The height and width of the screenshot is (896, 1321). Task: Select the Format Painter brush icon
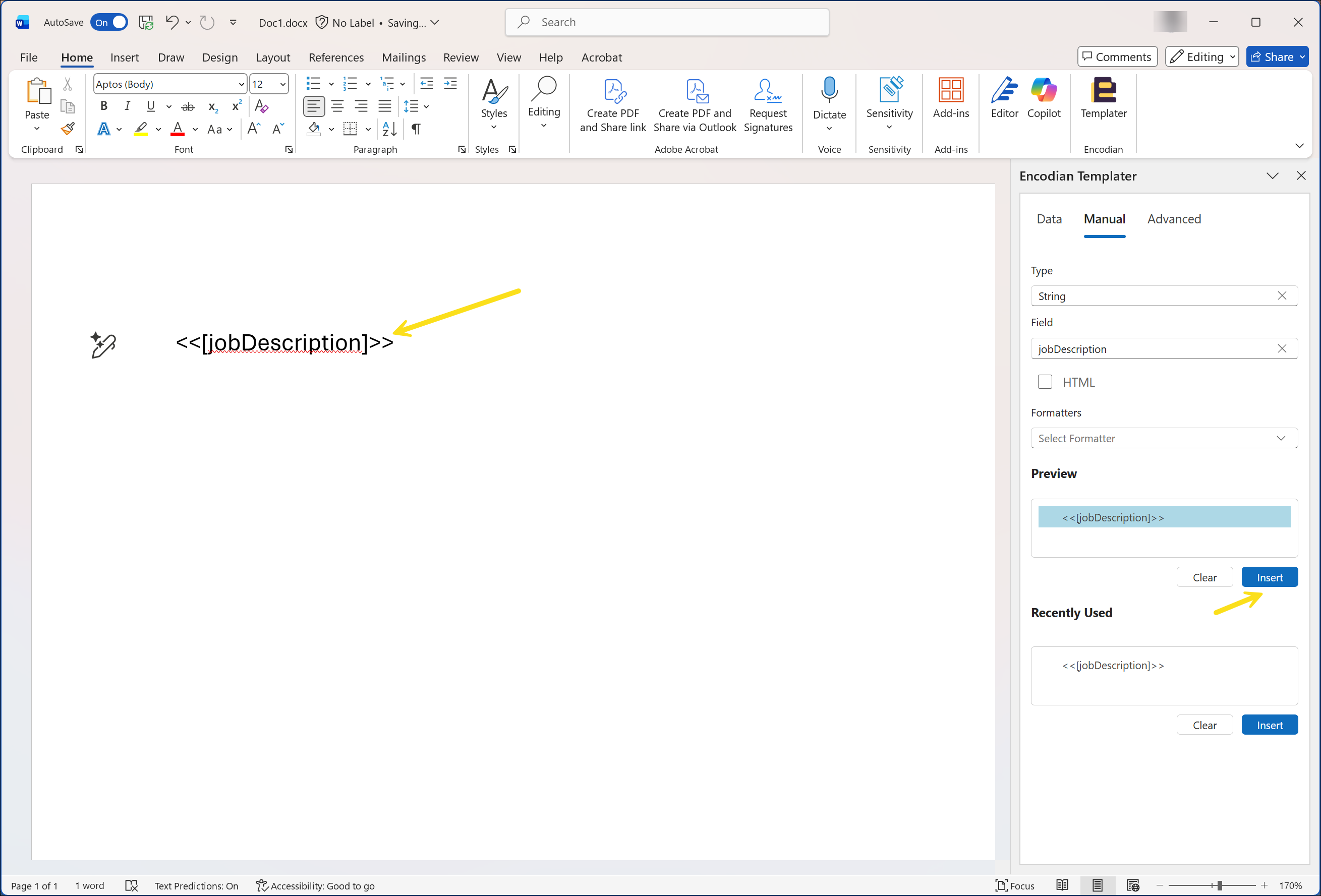(x=68, y=129)
